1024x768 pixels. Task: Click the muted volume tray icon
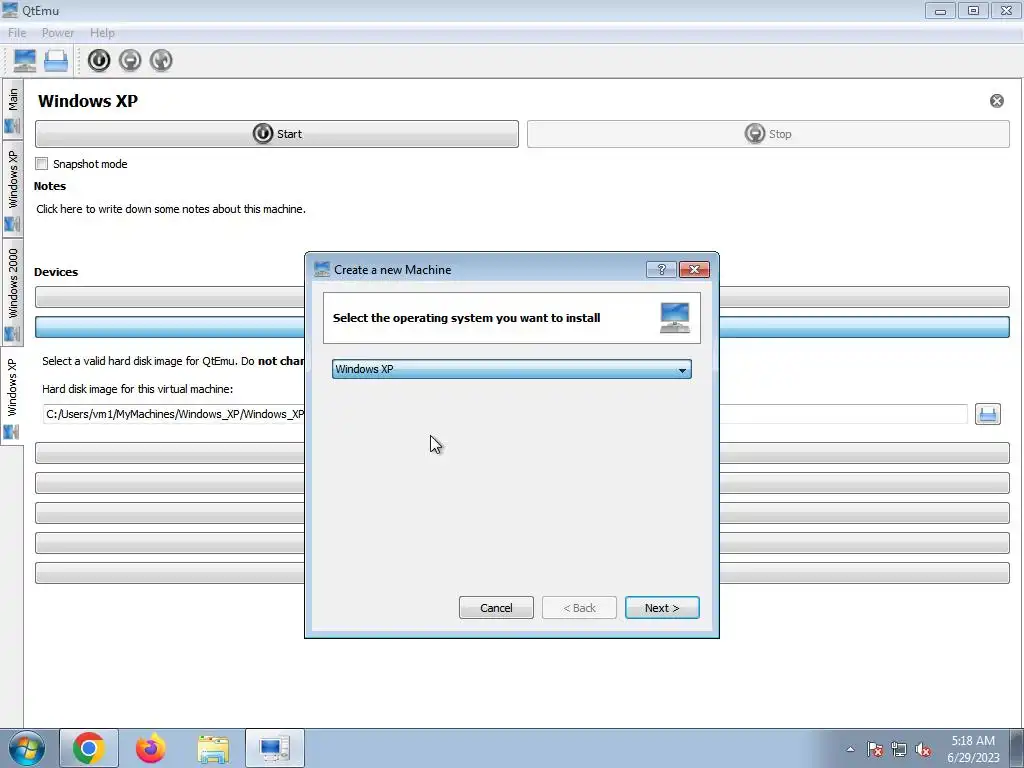tap(923, 749)
